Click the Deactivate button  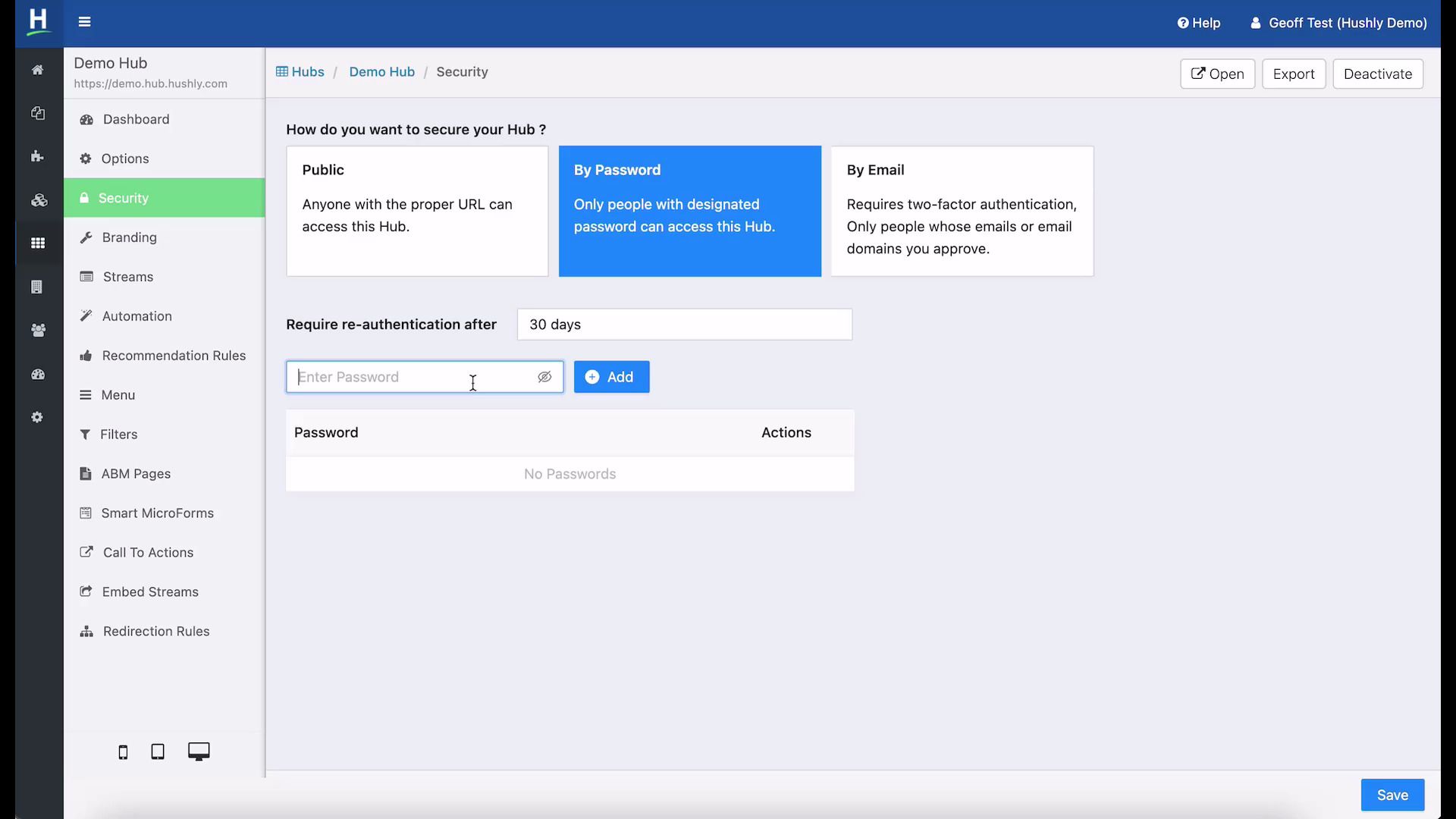coord(1378,74)
